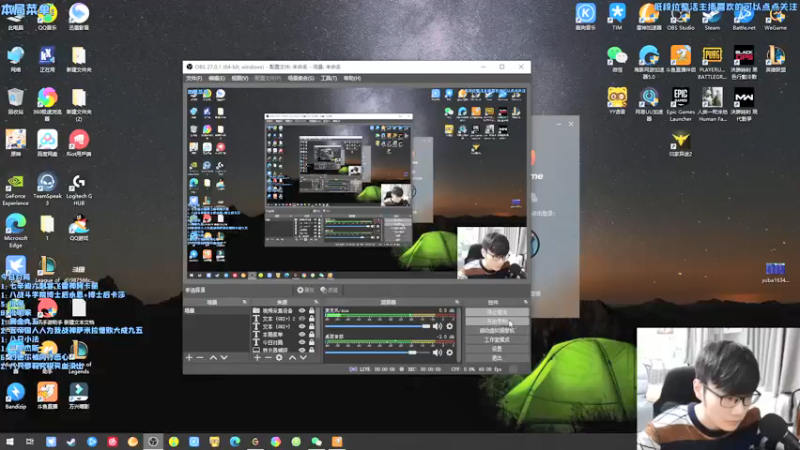
Task: Toggle the lock on 本周菜单 source
Action: click(312, 335)
